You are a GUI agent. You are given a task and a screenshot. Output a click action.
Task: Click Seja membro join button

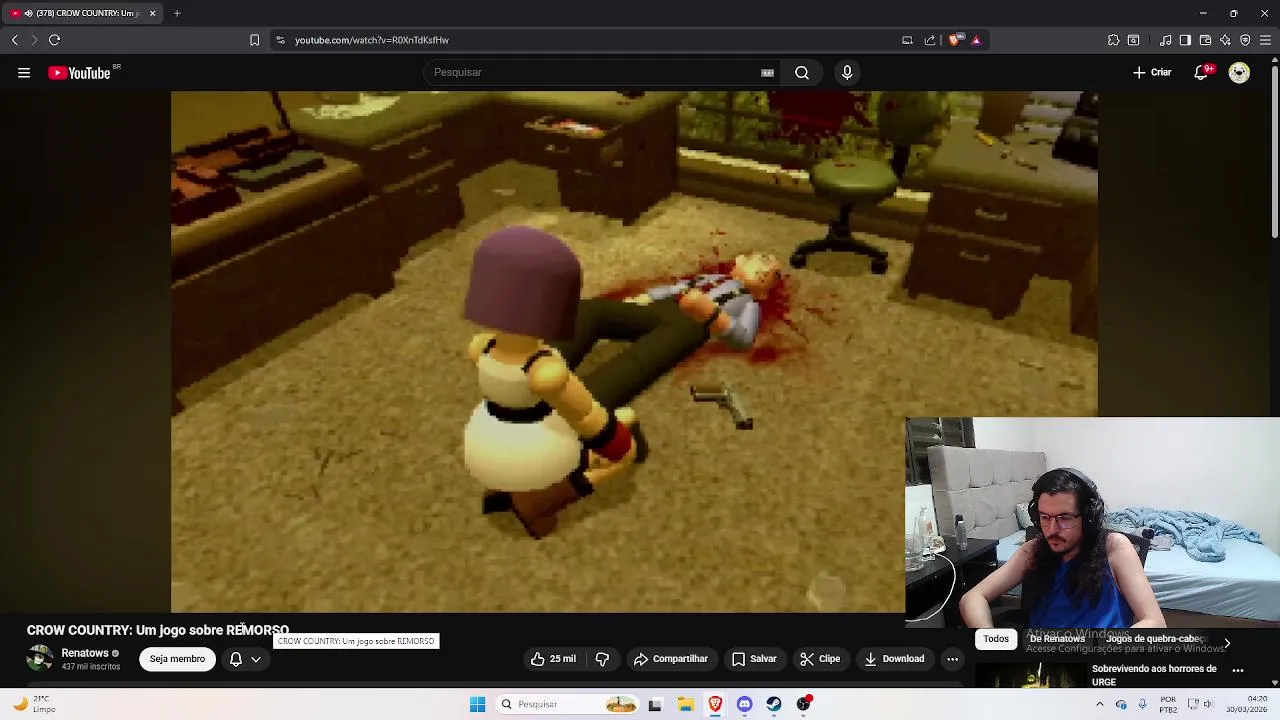tap(177, 659)
